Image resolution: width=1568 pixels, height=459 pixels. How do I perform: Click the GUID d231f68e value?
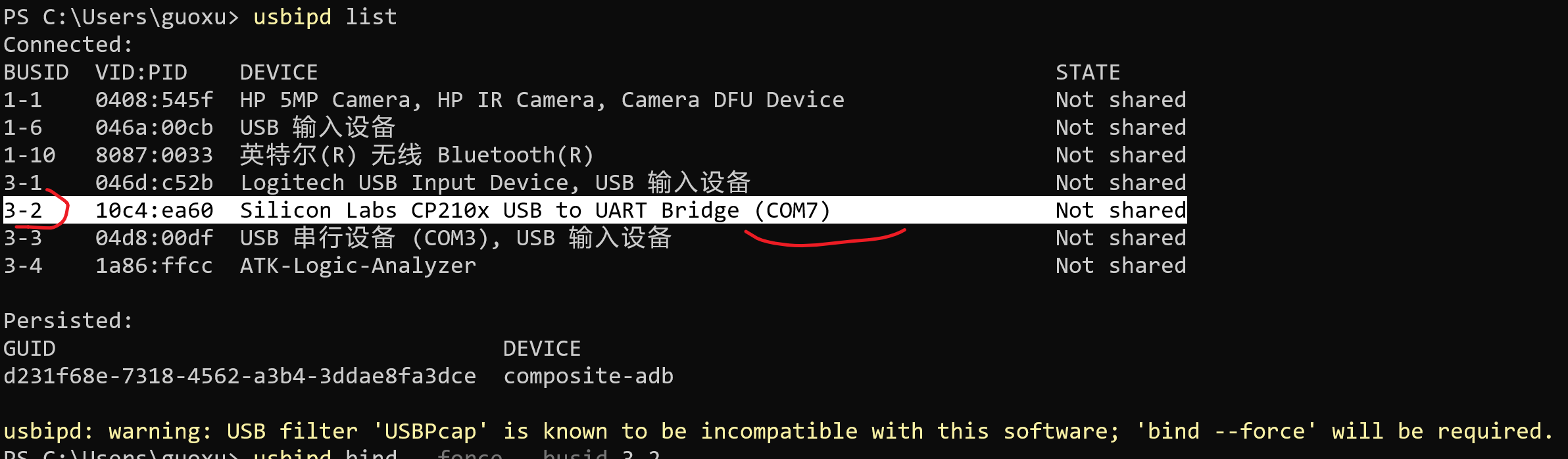239,376
